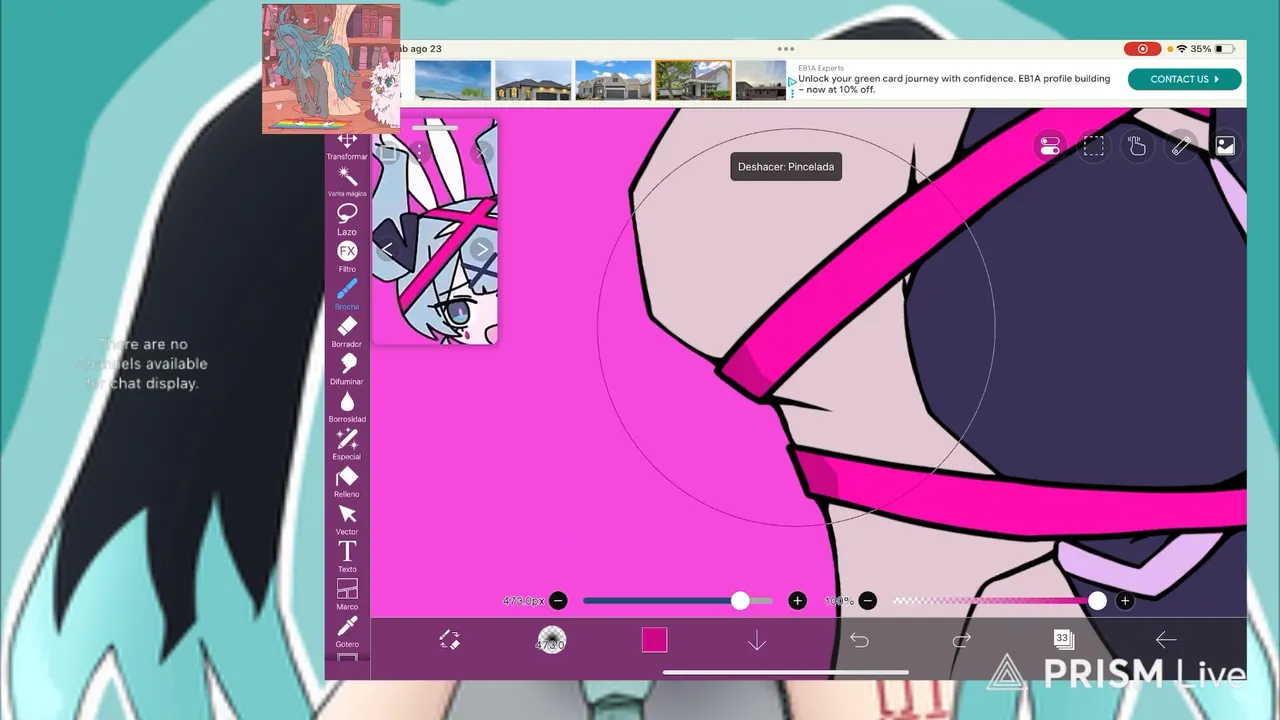This screenshot has height=720, width=1280.
Task: Open the ruler drawing tool
Action: click(1181, 146)
